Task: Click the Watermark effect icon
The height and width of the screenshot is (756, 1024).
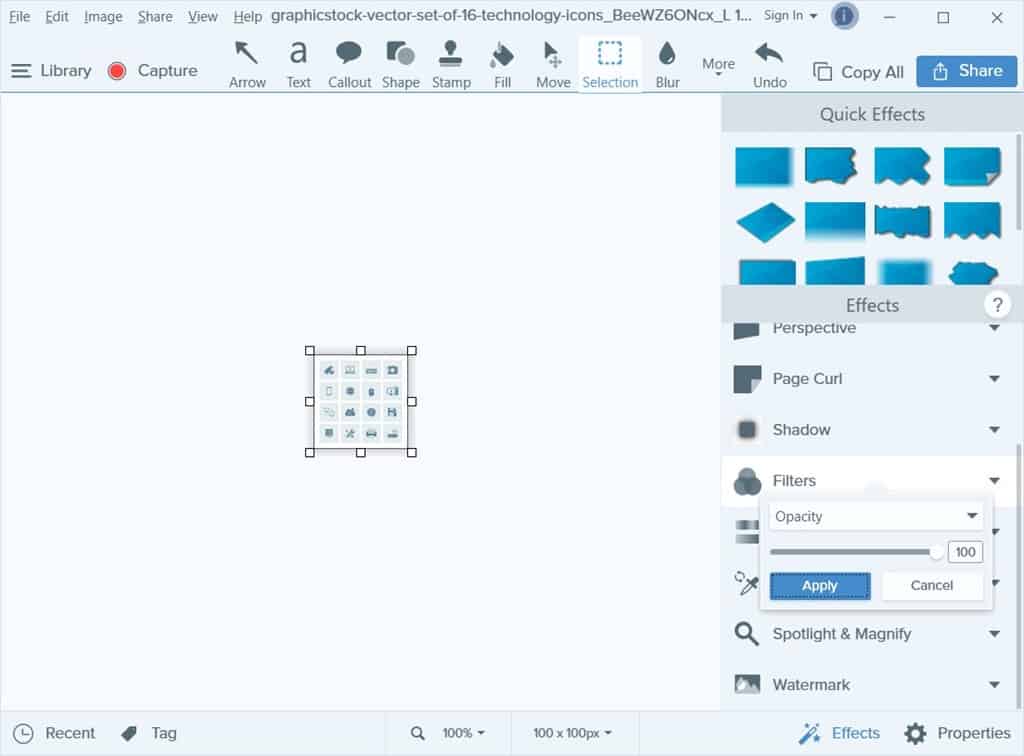Action: (x=747, y=684)
